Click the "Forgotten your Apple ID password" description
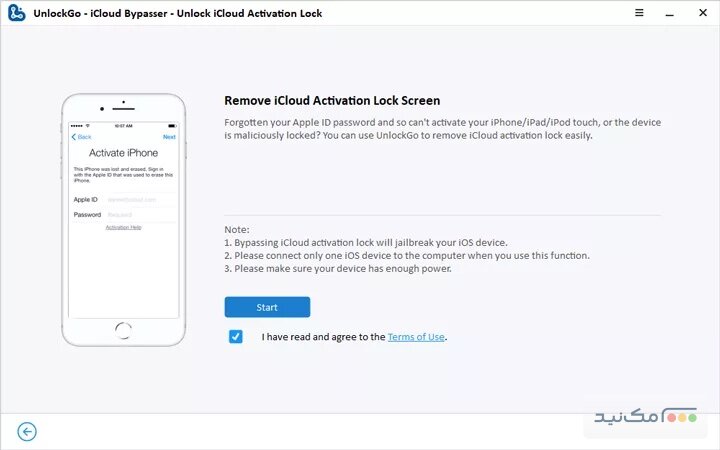The height and width of the screenshot is (450, 720). click(443, 129)
